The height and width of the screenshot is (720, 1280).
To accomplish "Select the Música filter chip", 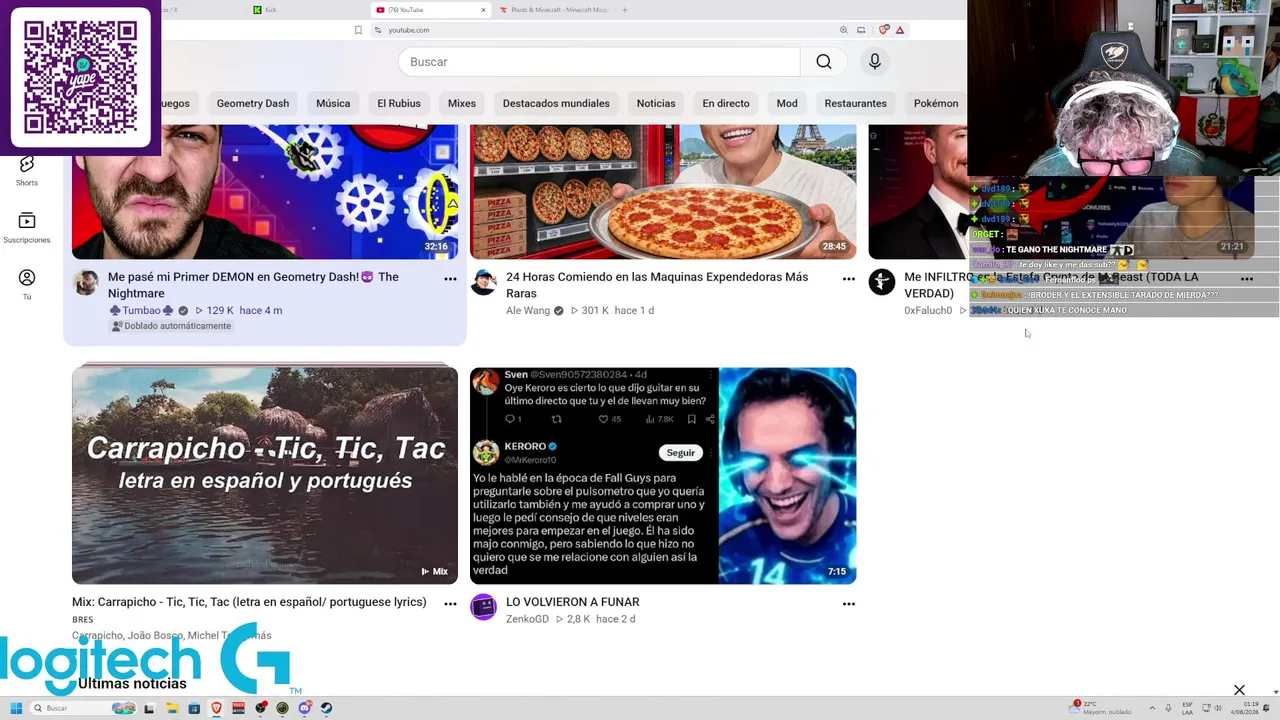I will click(333, 103).
